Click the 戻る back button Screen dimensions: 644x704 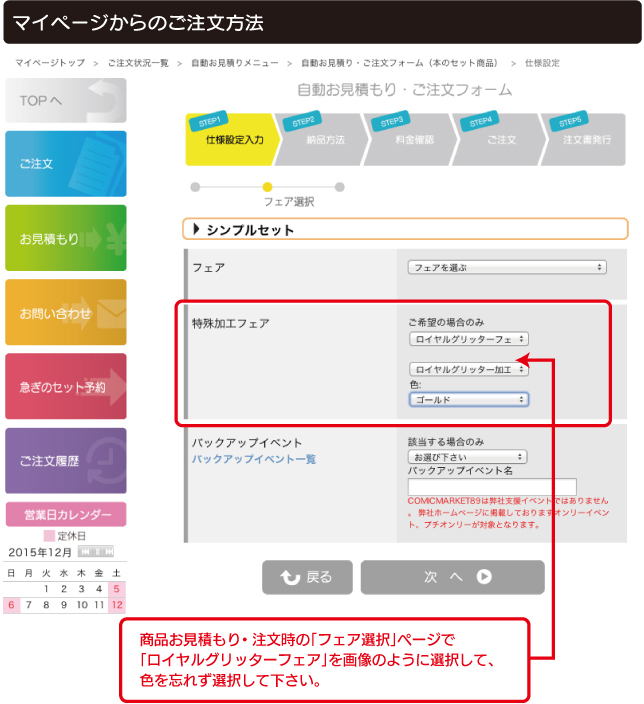click(307, 577)
